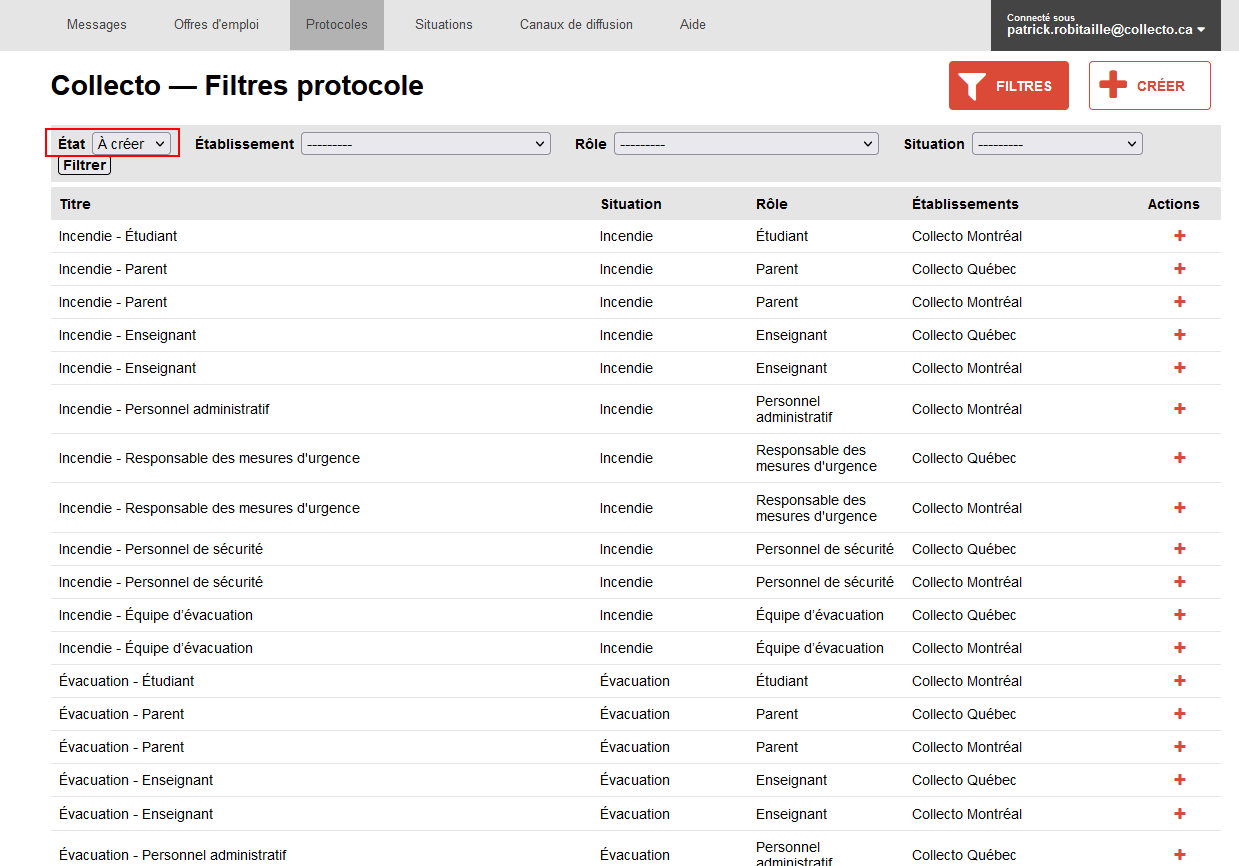Image resolution: width=1239 pixels, height=866 pixels.
Task: Open the patrick.robitaille@collecto.ca account menu
Action: 1105,25
